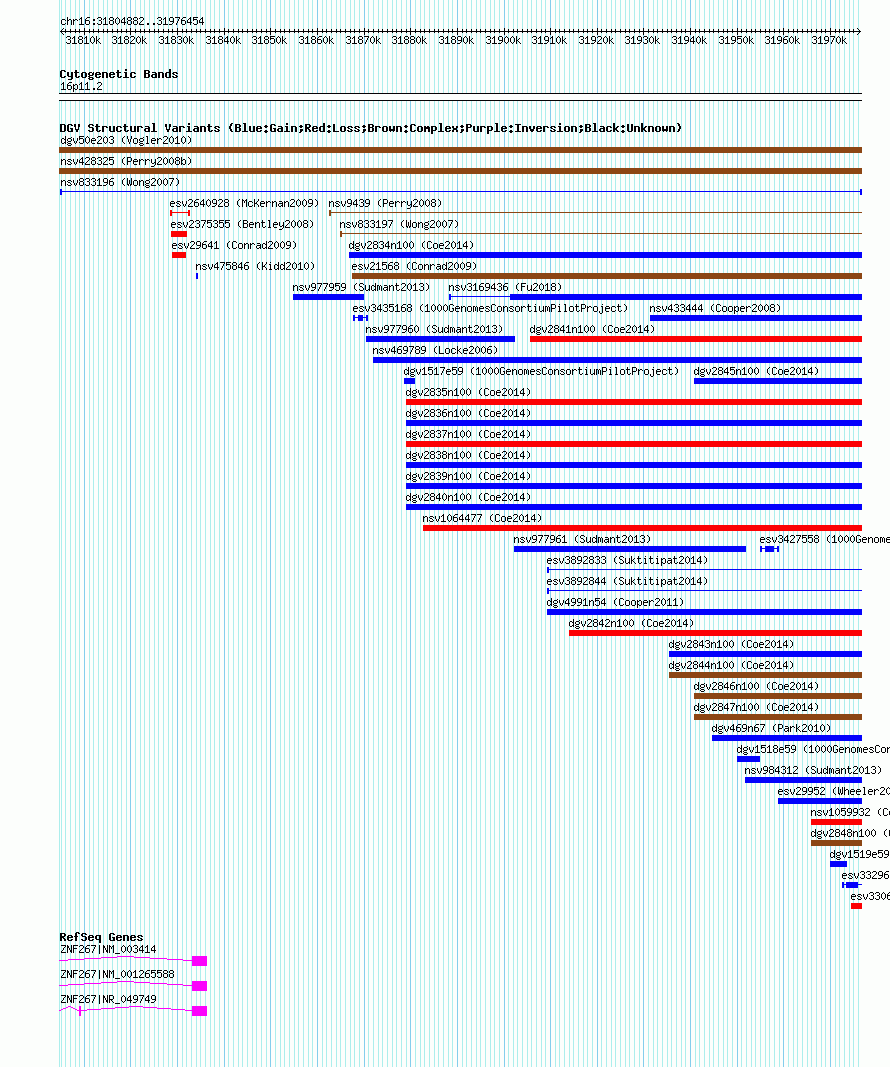Open dgv2845n100 (Coe2014) label
Image resolution: width=890 pixels, height=1067 pixels.
pos(756,372)
